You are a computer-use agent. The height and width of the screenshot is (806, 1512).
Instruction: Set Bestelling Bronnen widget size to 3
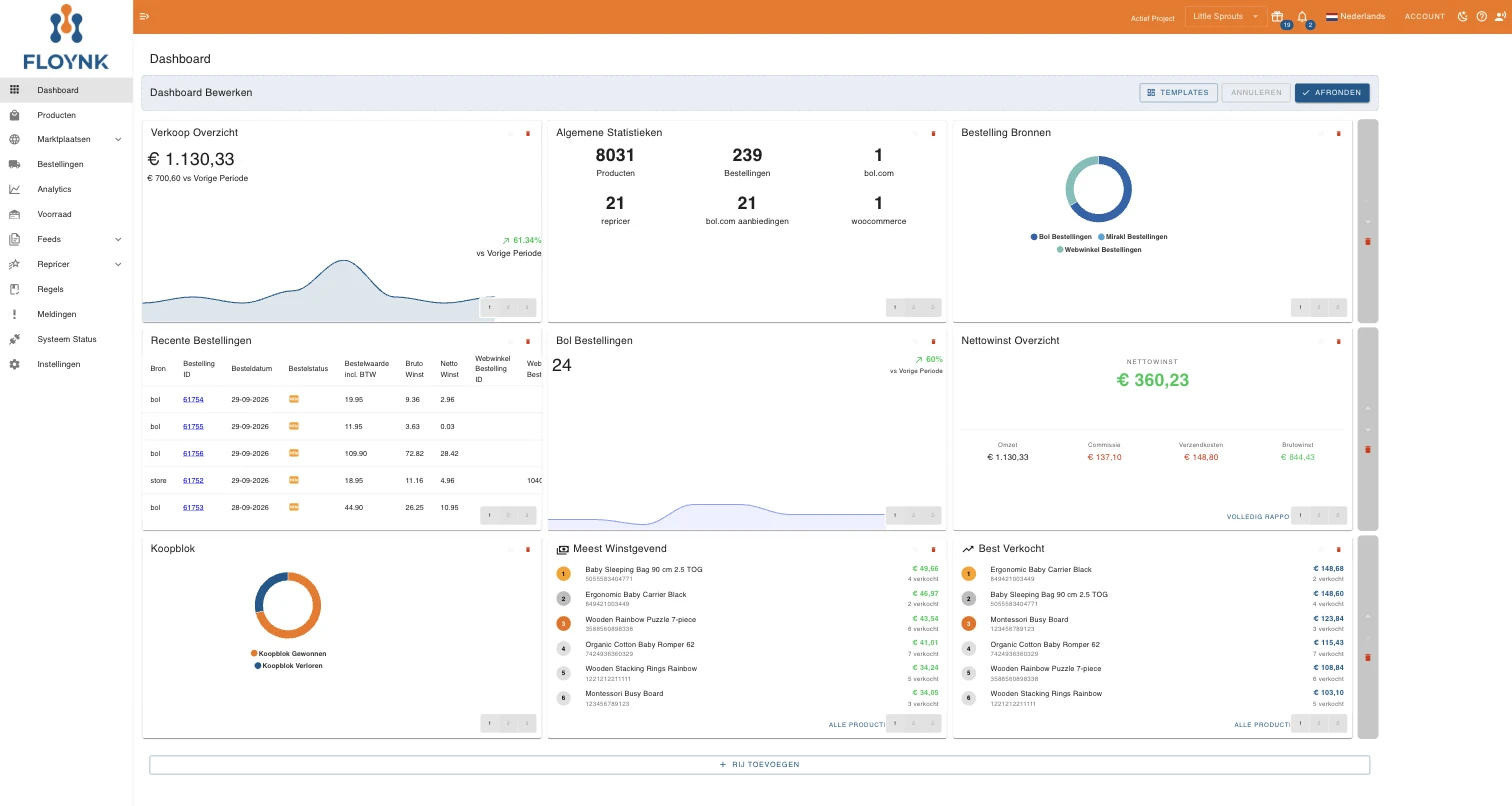[x=1337, y=308]
